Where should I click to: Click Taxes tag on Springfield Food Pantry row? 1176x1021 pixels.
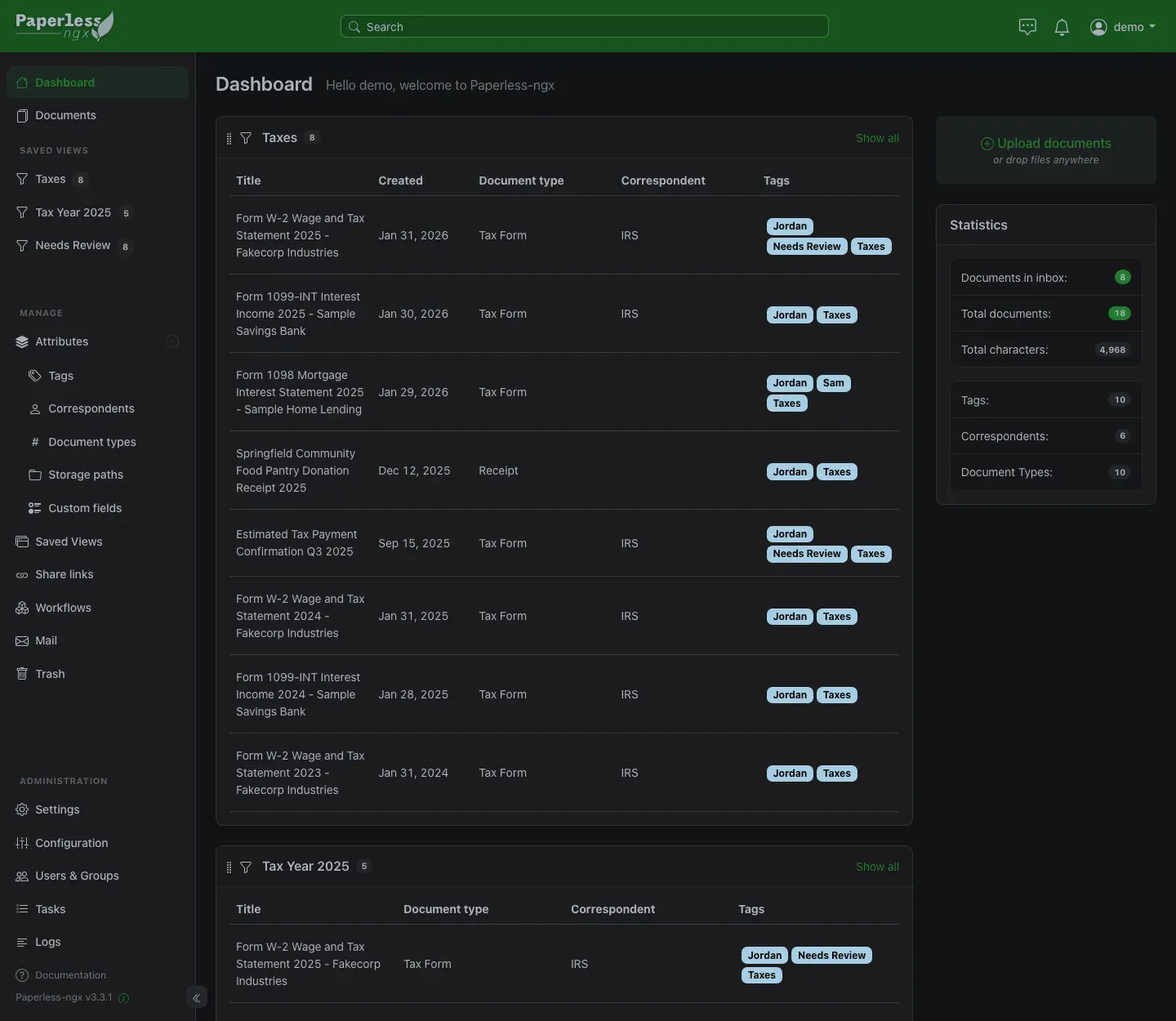pyautogui.click(x=837, y=472)
